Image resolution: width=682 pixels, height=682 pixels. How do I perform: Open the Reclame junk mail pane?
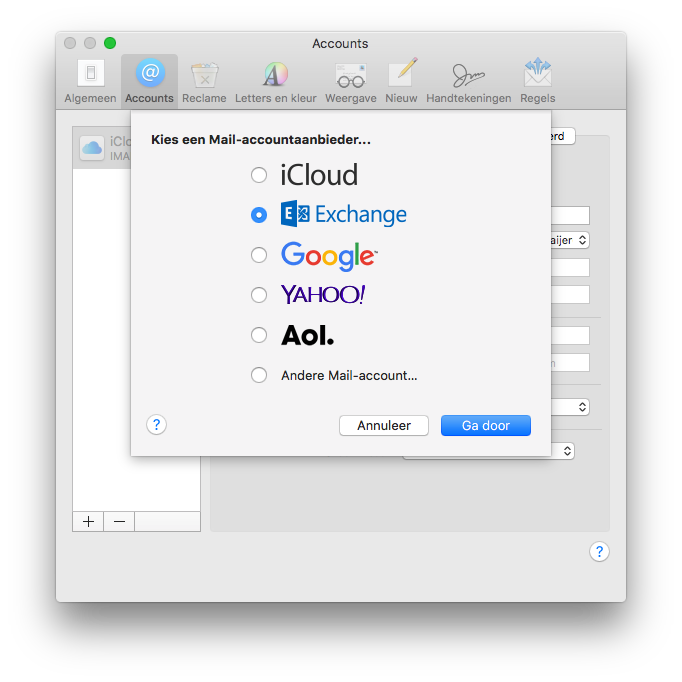[x=204, y=81]
